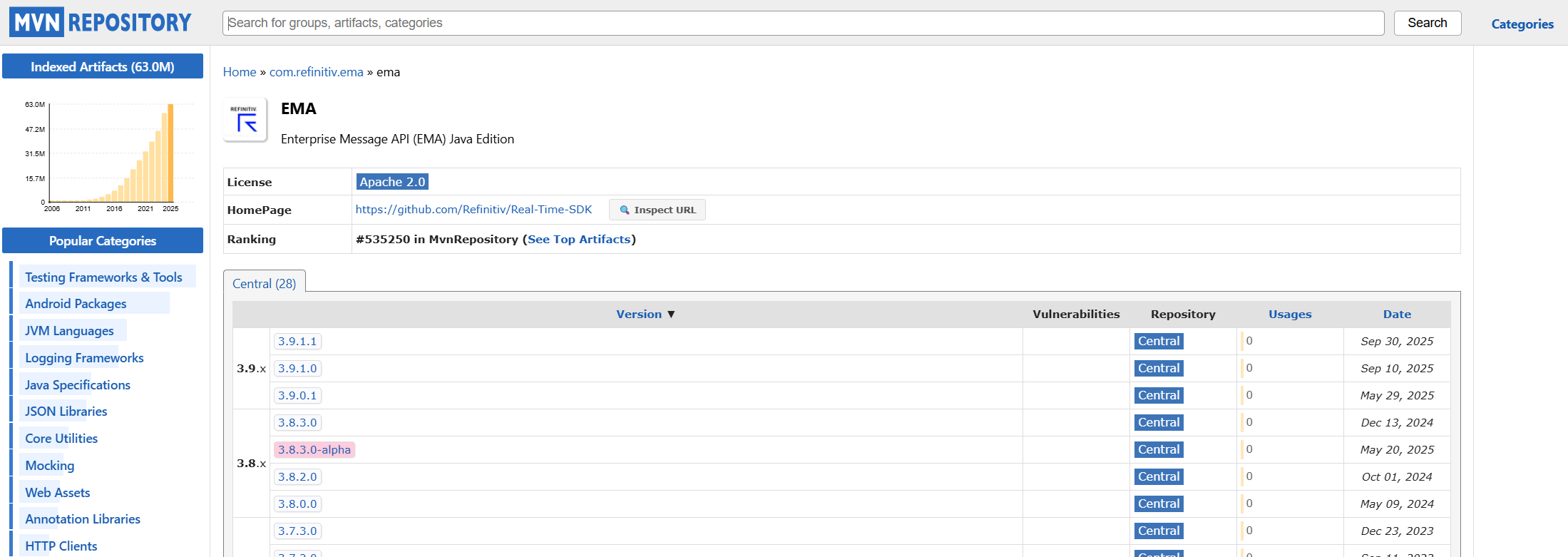
Task: Click Central badge for version 3.9.1.0
Action: click(x=1159, y=369)
